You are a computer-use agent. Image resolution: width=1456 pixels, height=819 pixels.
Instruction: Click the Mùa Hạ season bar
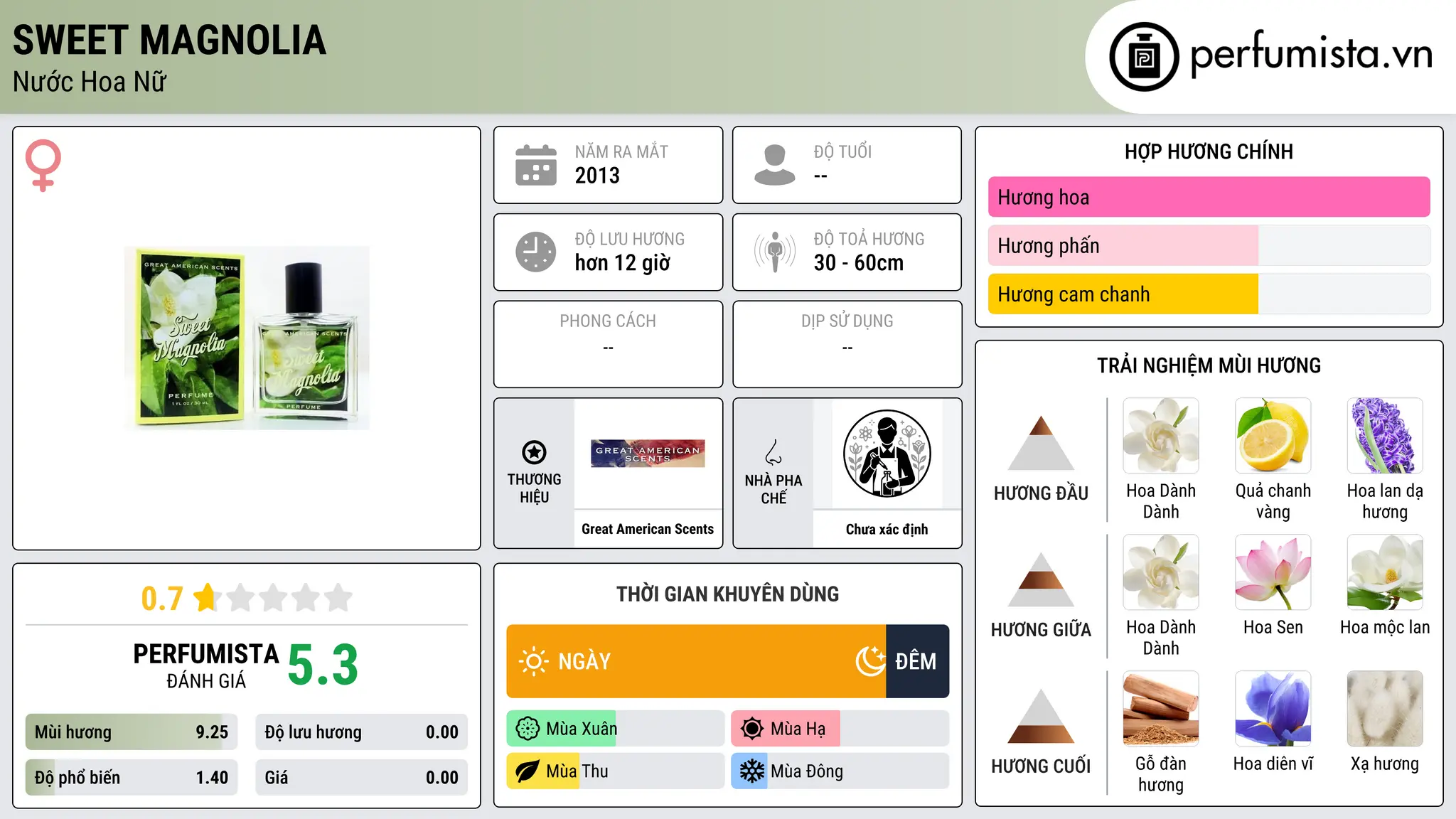point(840,729)
